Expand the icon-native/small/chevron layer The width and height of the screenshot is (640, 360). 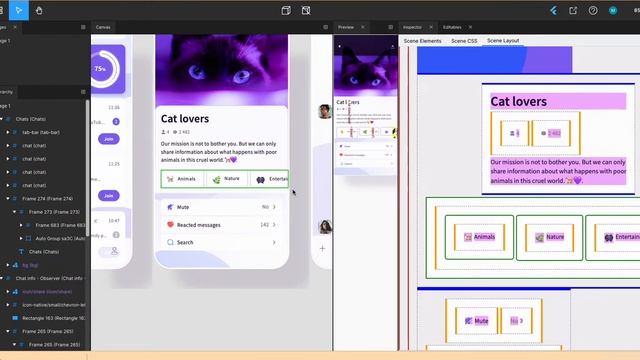coord(8,304)
